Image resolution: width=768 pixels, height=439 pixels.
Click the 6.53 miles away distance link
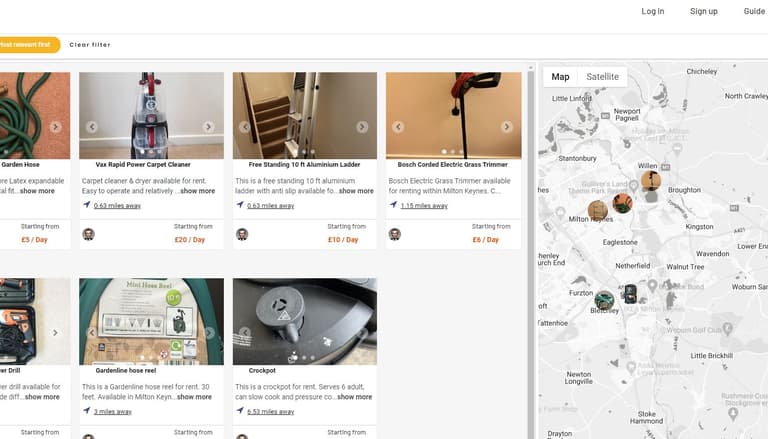coord(270,412)
